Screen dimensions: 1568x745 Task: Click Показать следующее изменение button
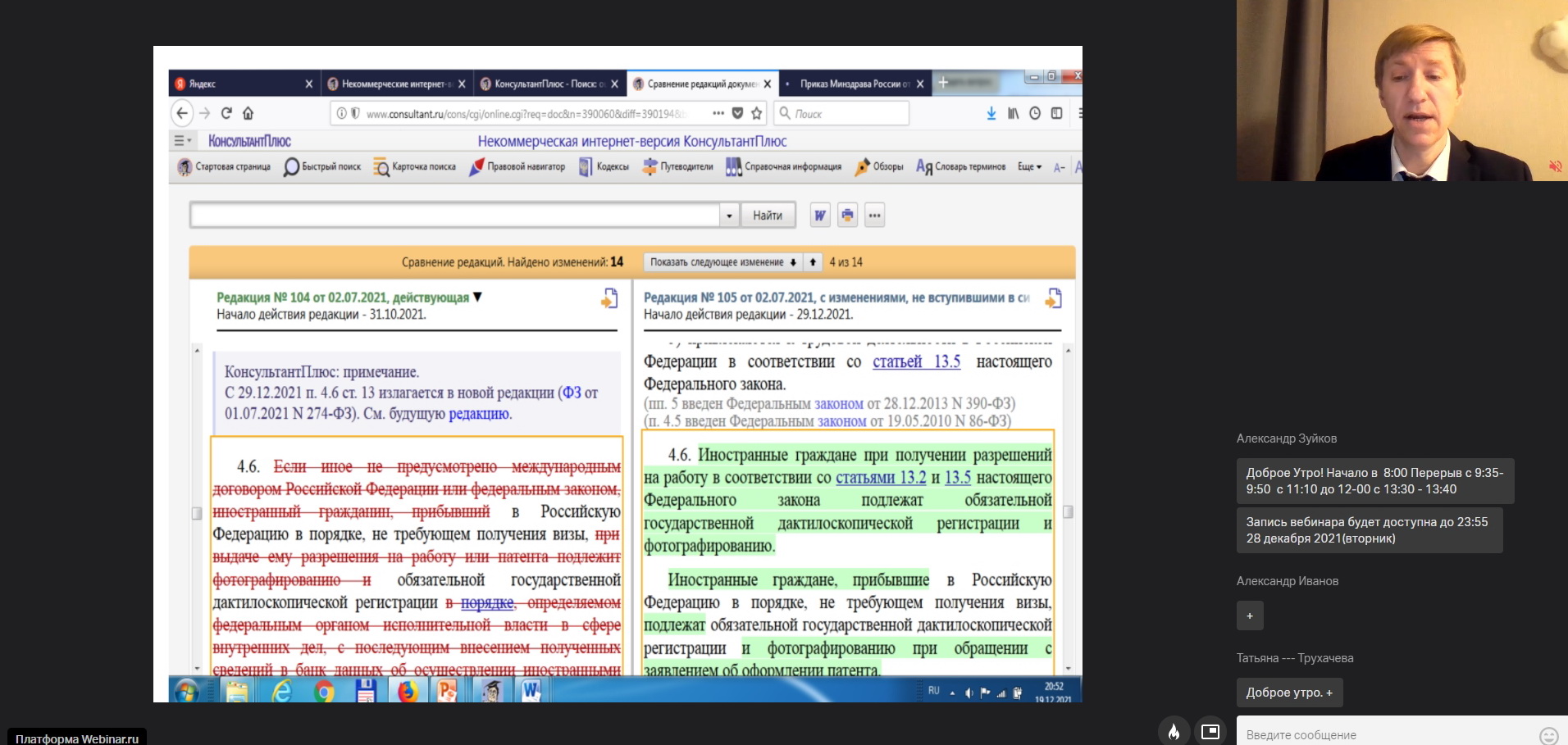pos(722,262)
